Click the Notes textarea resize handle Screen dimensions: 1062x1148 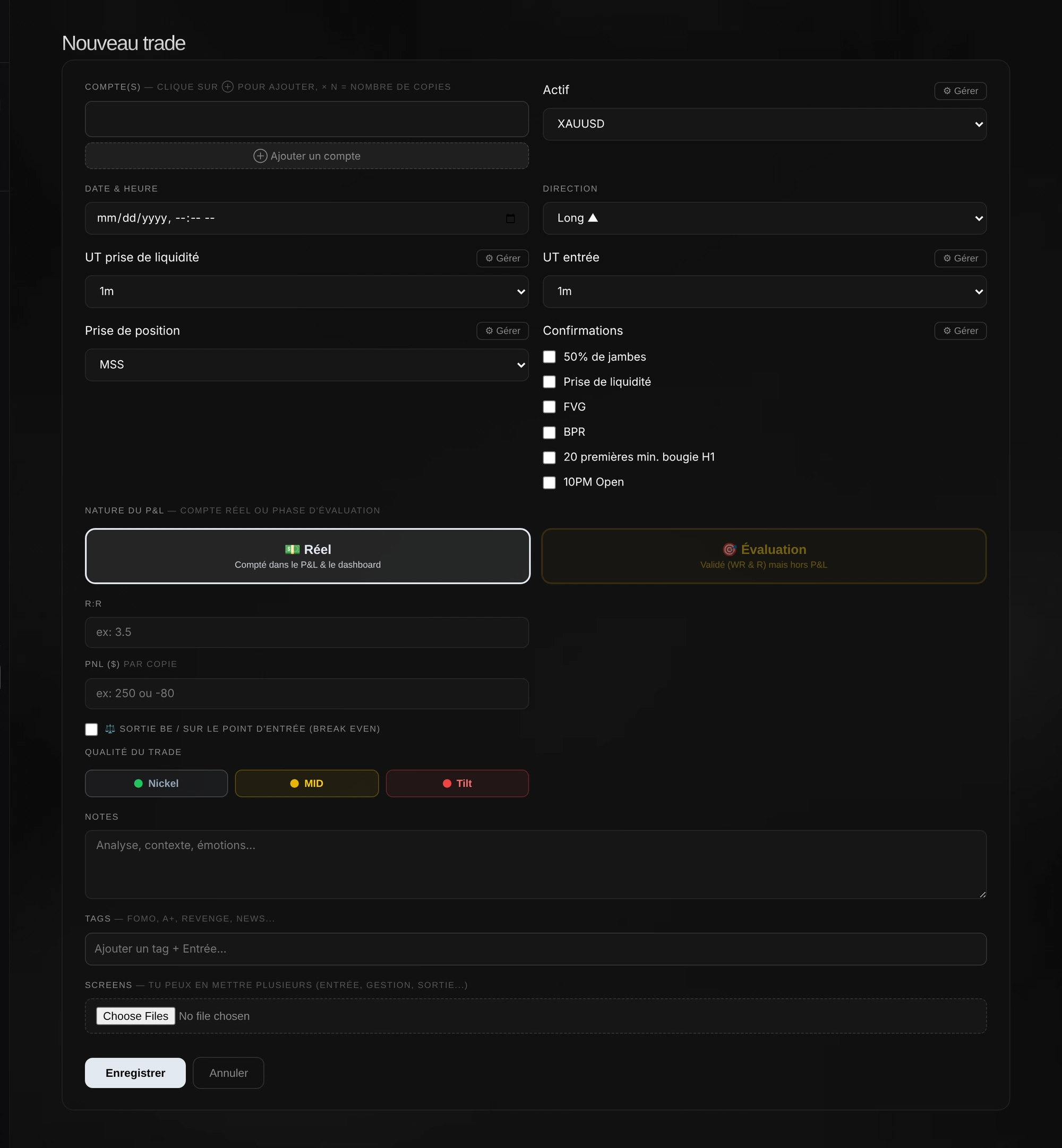click(x=982, y=894)
